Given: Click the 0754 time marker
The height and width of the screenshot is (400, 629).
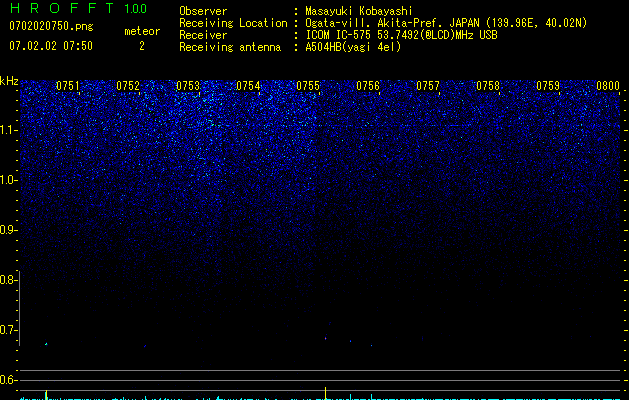Looking at the screenshot, I should pyautogui.click(x=248, y=86).
